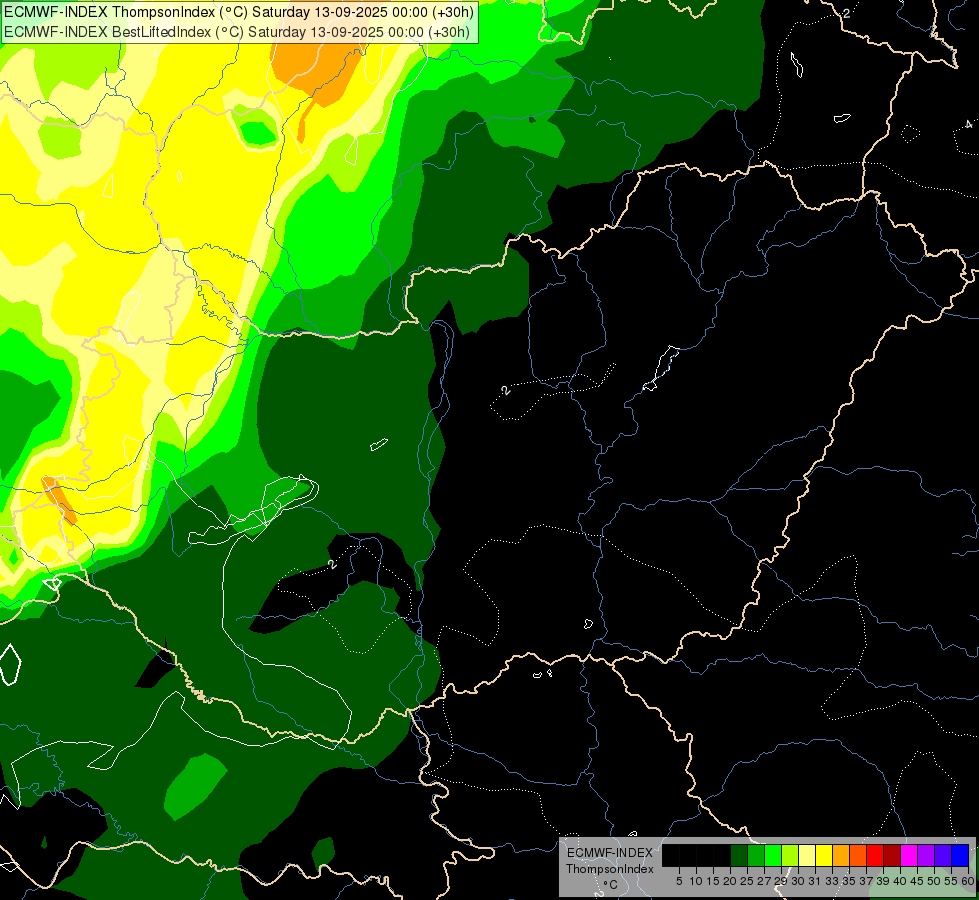Click the legend tick value 25
Viewport: 979px width, 900px height.
tap(747, 881)
